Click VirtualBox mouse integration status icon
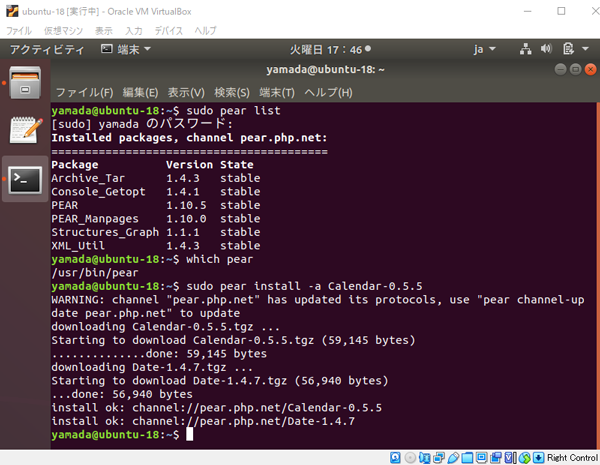 tap(525, 458)
